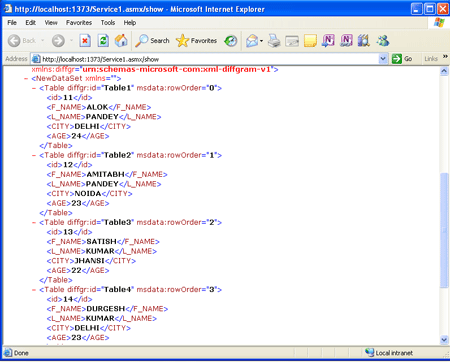The width and height of the screenshot is (450, 362).
Task: Go to the Home page
Action: (121, 41)
